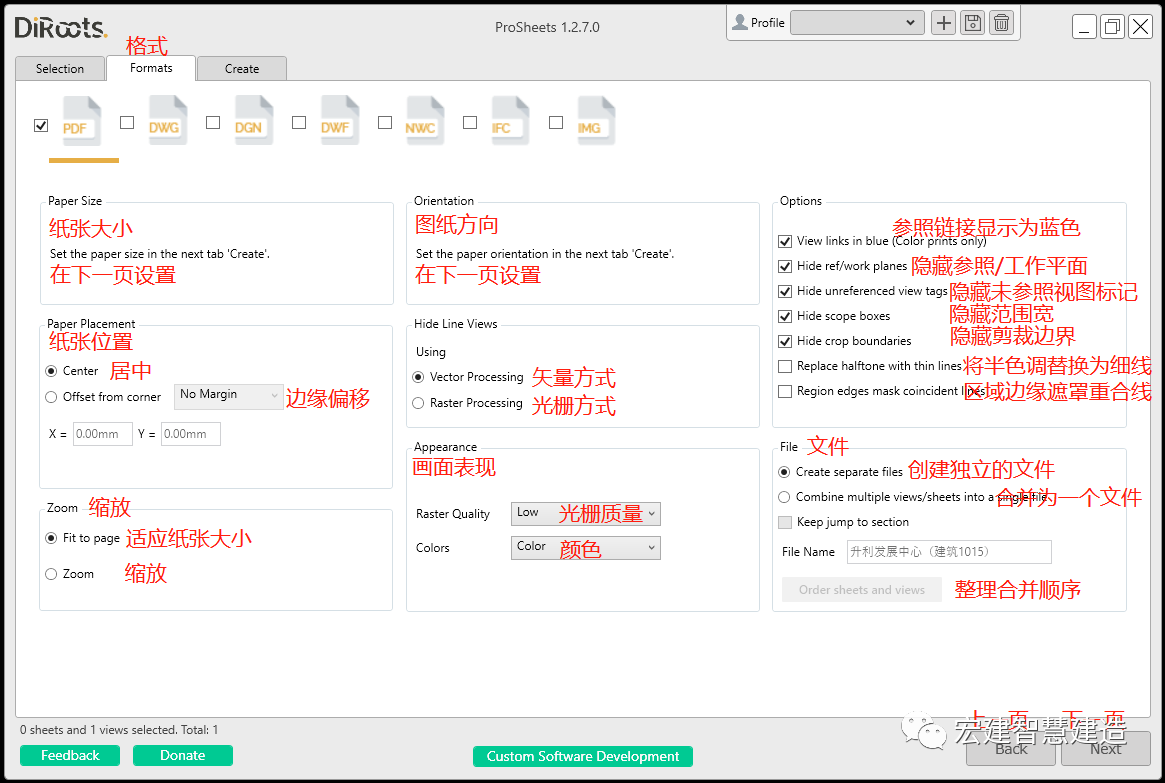Viewport: 1165px width, 783px height.
Task: Add a new profile with plus icon
Action: [944, 23]
